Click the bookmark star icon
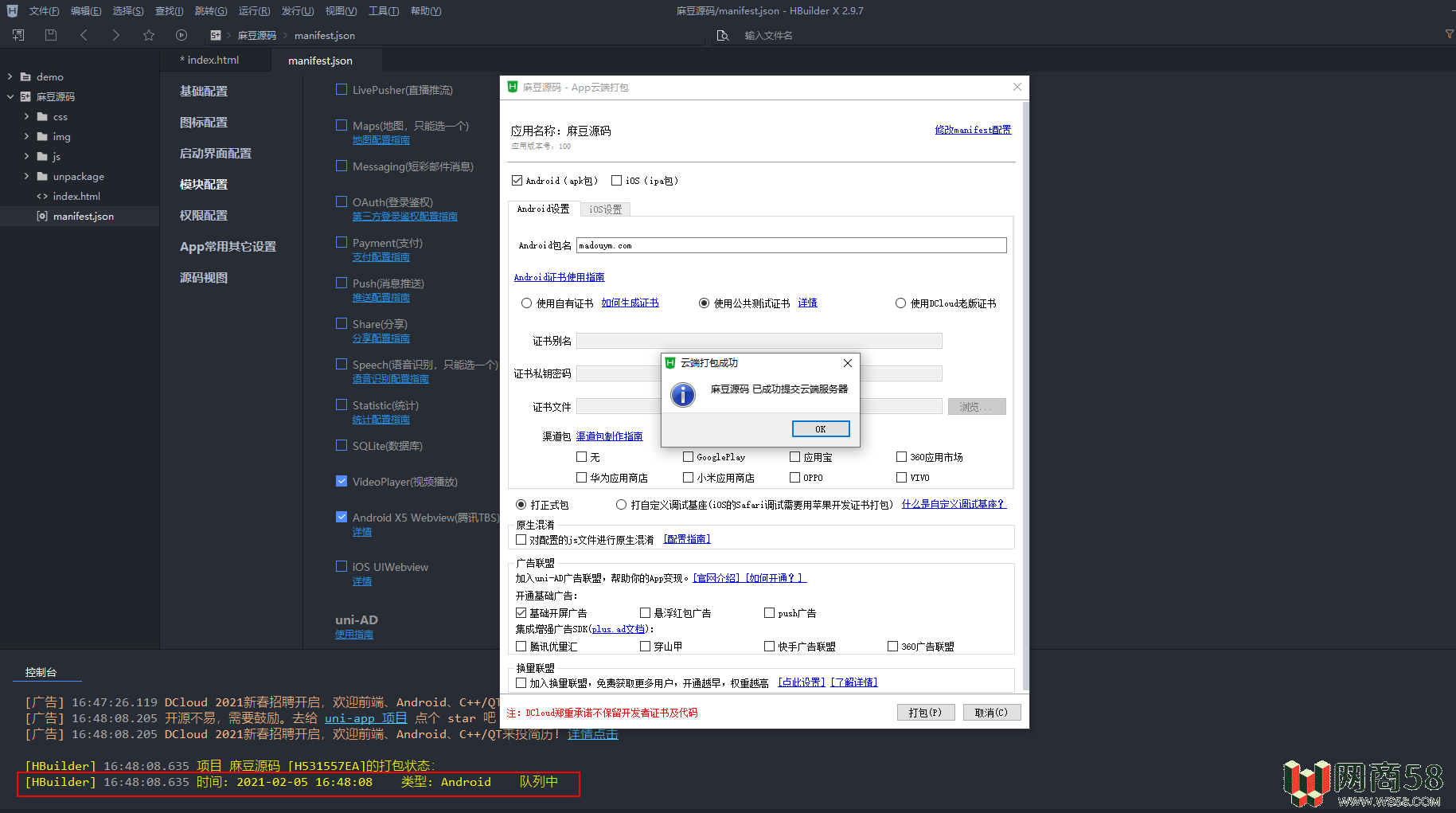 click(149, 35)
